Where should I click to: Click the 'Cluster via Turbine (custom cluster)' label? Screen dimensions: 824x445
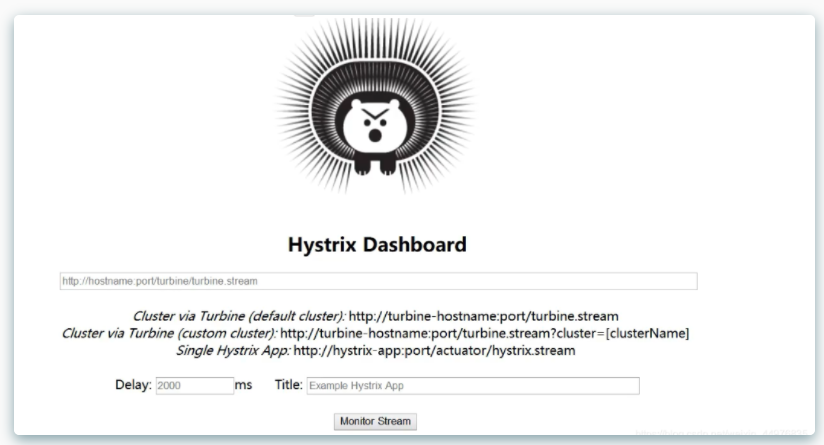(x=169, y=334)
